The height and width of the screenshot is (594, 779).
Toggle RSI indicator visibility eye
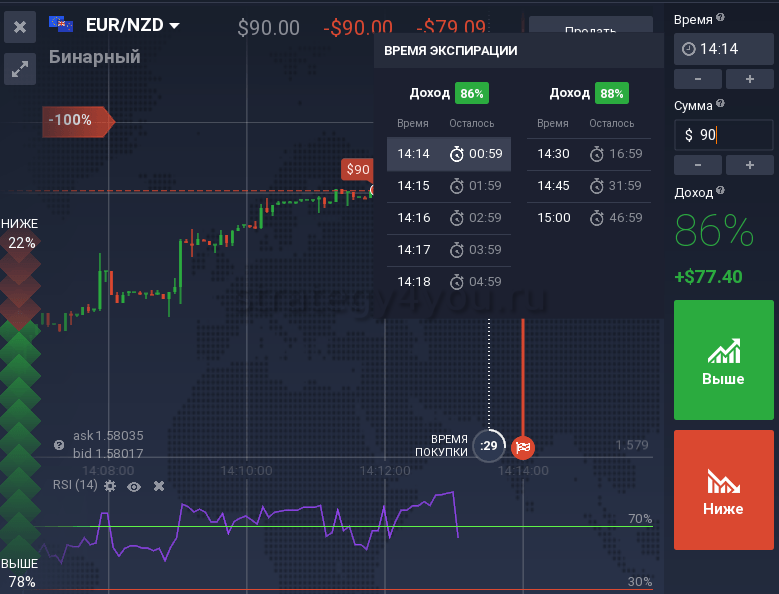[134, 486]
